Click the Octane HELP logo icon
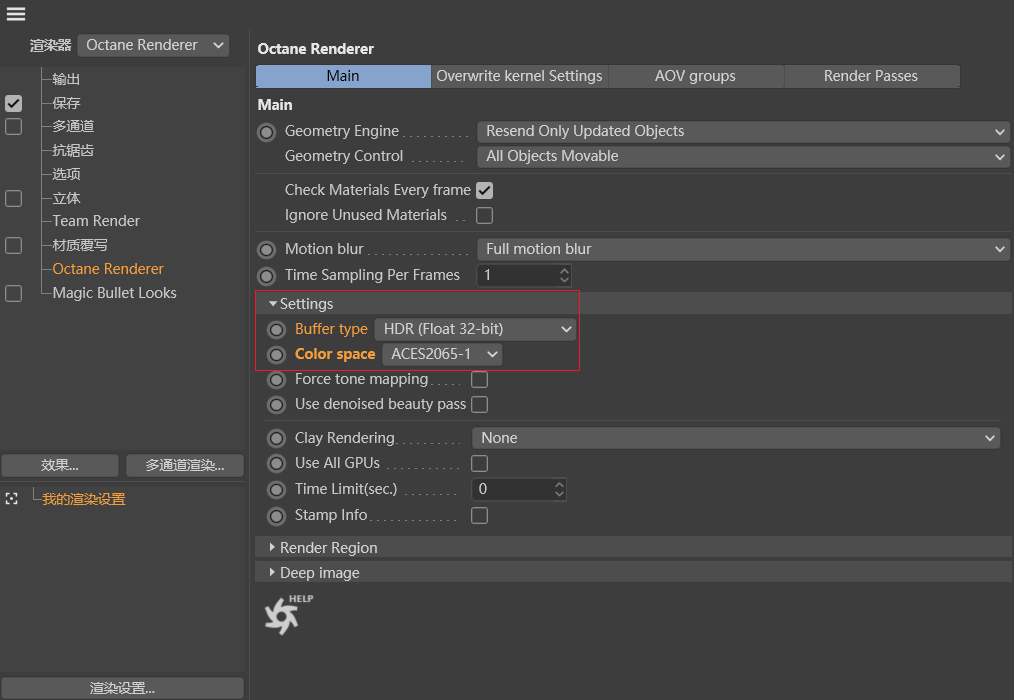 (288, 614)
